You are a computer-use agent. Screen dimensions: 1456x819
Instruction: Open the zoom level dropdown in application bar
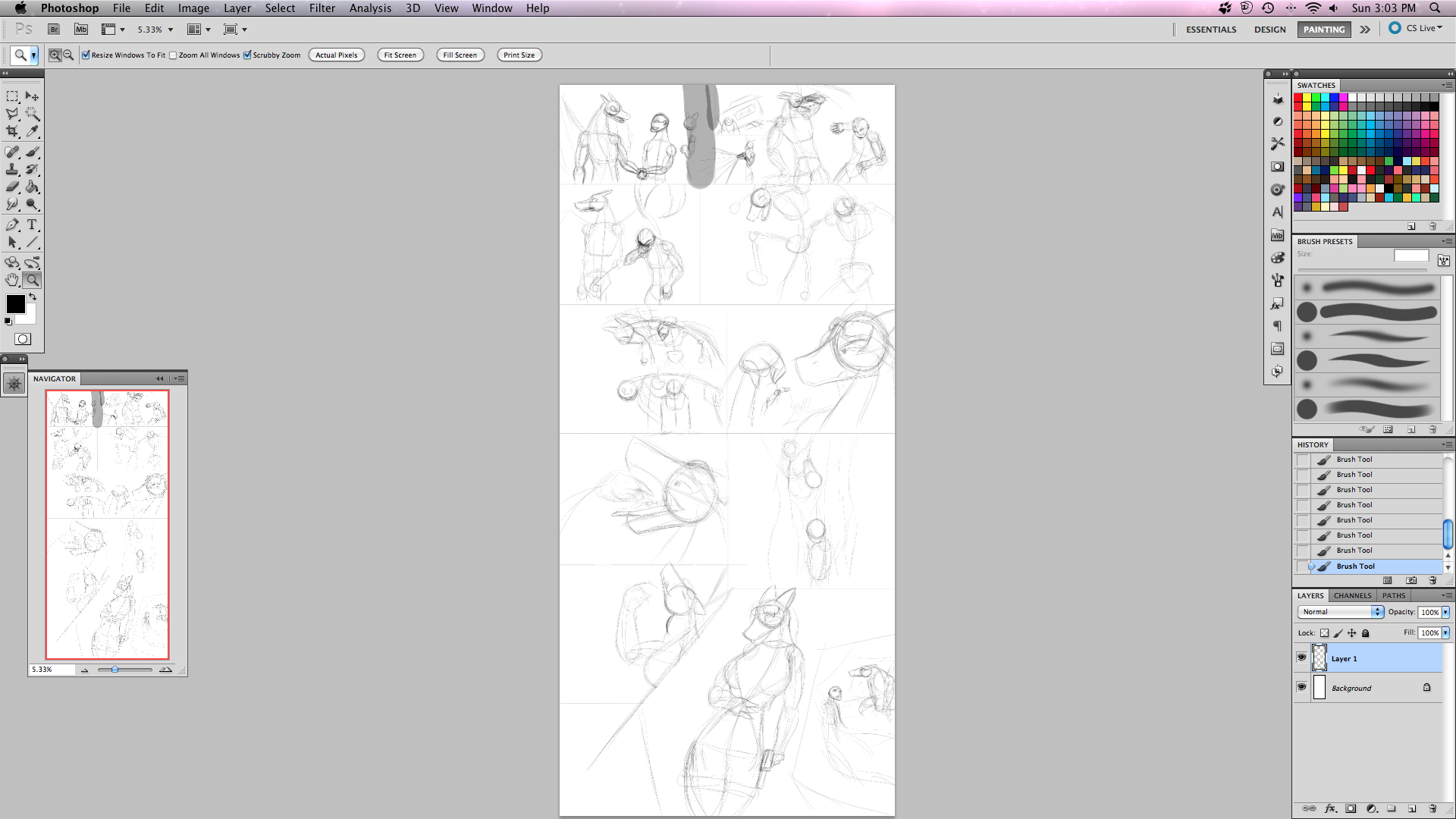171,30
